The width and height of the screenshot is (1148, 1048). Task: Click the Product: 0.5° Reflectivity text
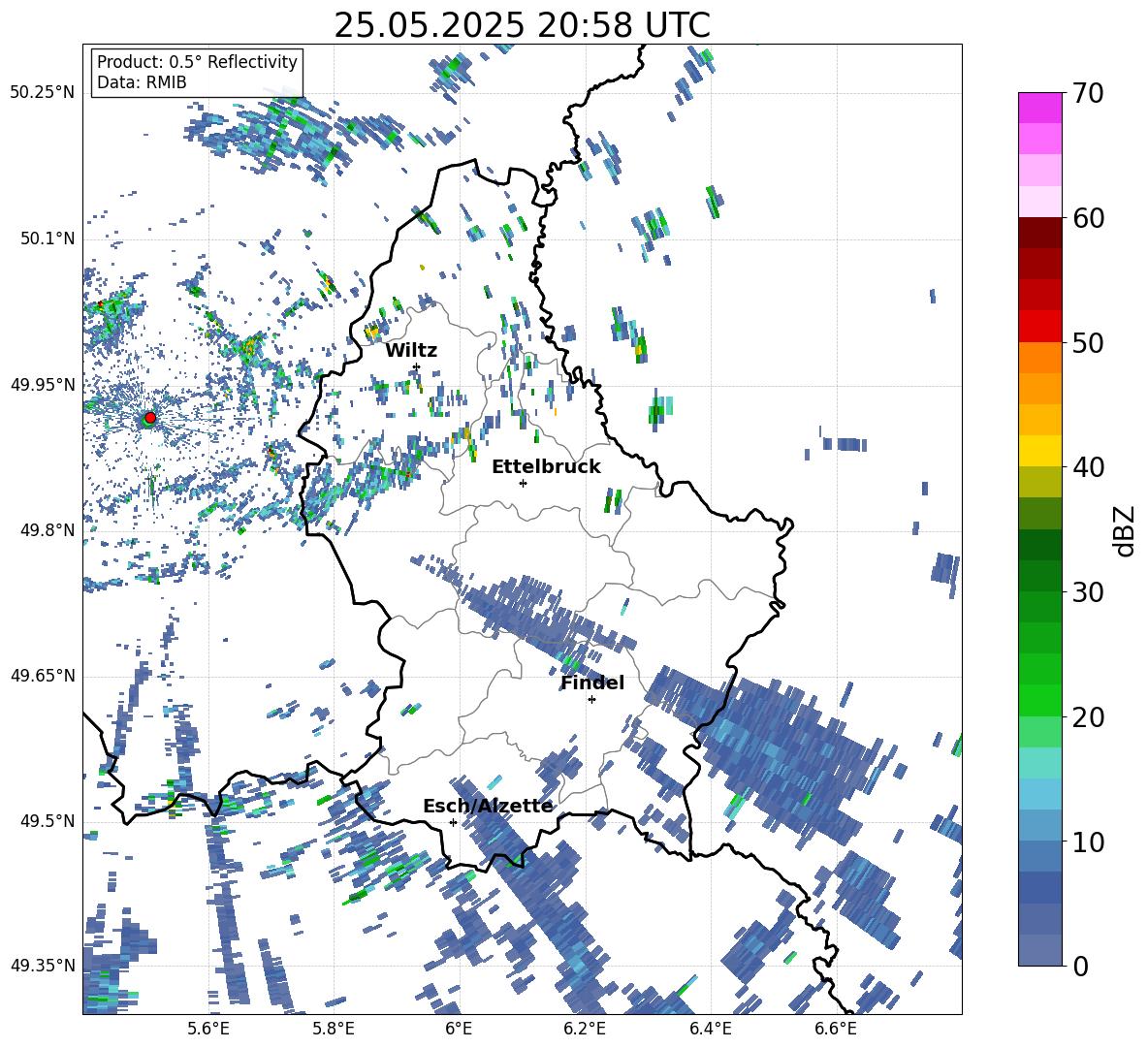tap(197, 62)
